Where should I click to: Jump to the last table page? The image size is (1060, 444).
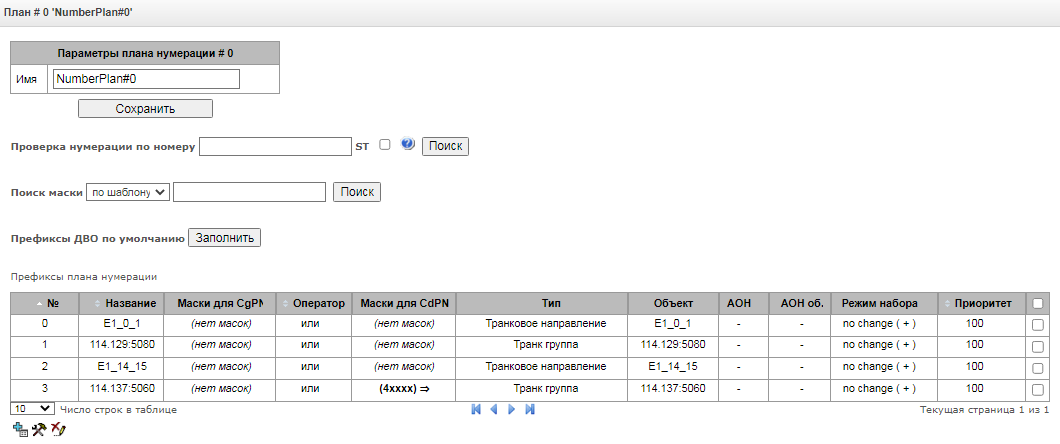coord(529,409)
